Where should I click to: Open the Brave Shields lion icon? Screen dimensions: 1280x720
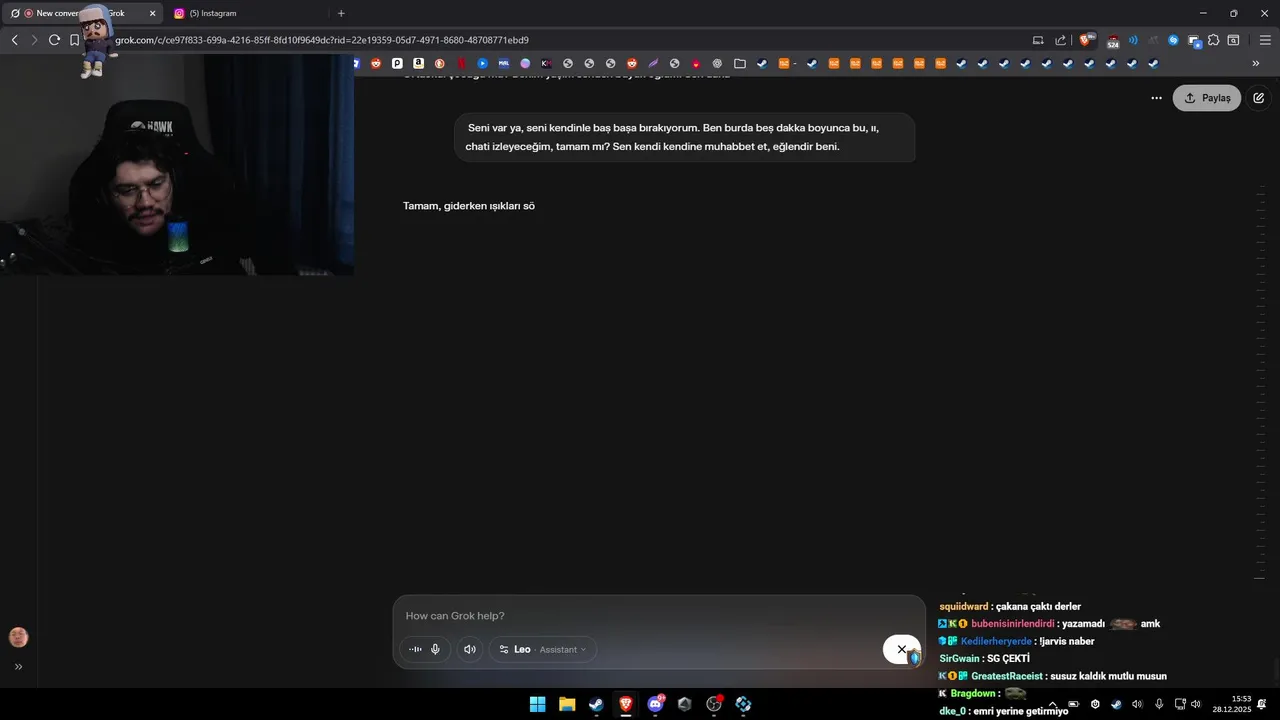[1087, 40]
